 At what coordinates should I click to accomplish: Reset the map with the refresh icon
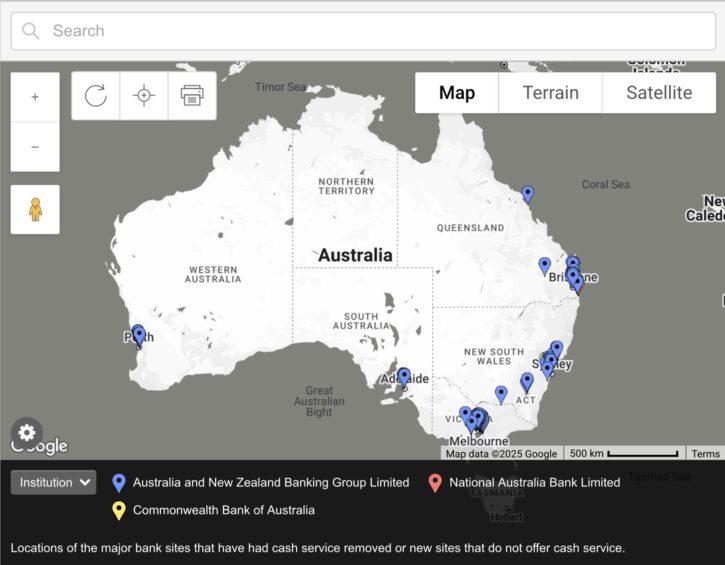[96, 96]
